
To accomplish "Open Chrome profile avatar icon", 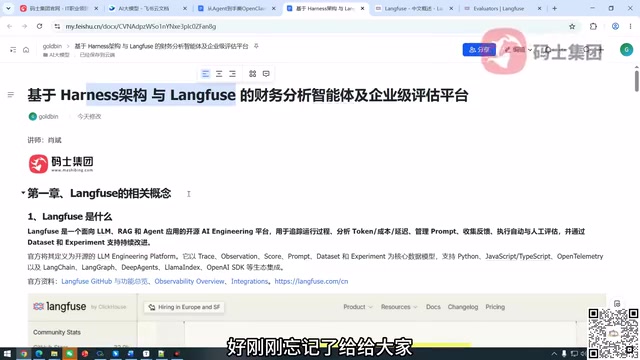I will click(615, 27).
